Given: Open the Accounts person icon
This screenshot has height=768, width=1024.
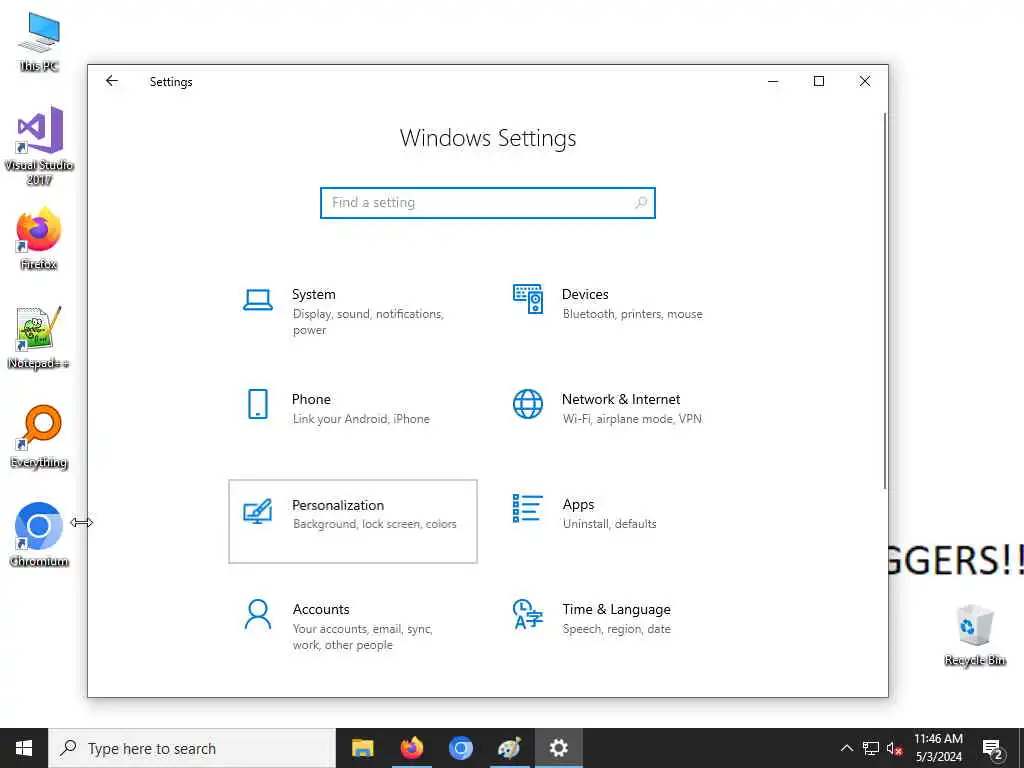Looking at the screenshot, I should (x=258, y=615).
